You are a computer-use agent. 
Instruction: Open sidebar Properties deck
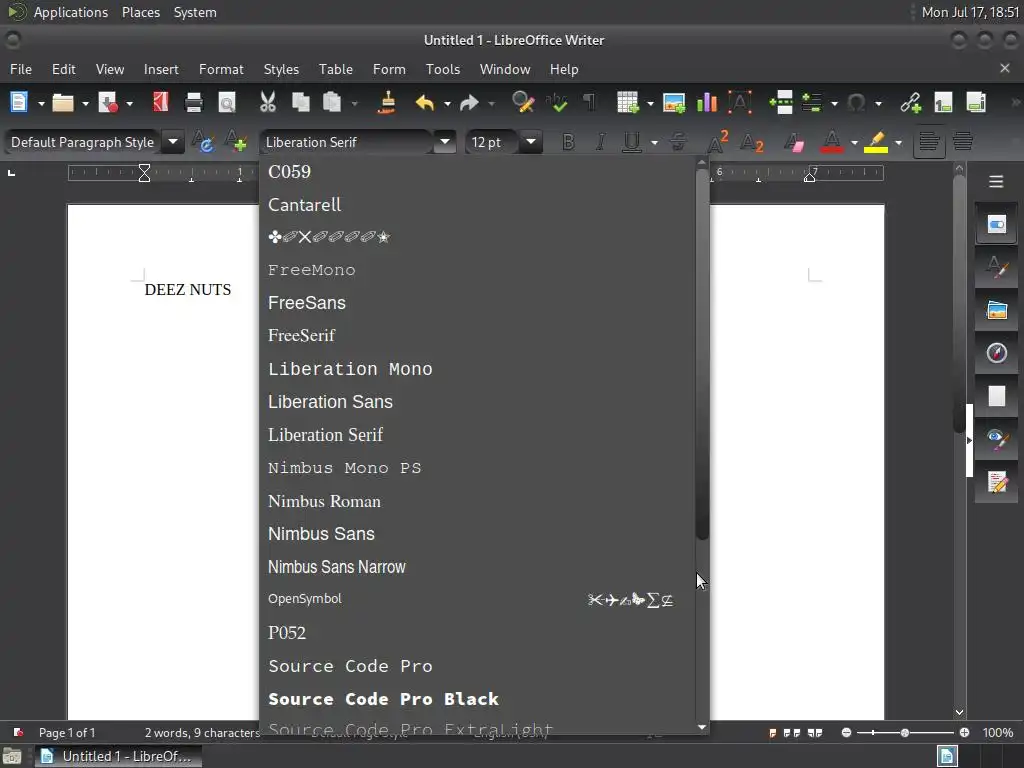996,224
